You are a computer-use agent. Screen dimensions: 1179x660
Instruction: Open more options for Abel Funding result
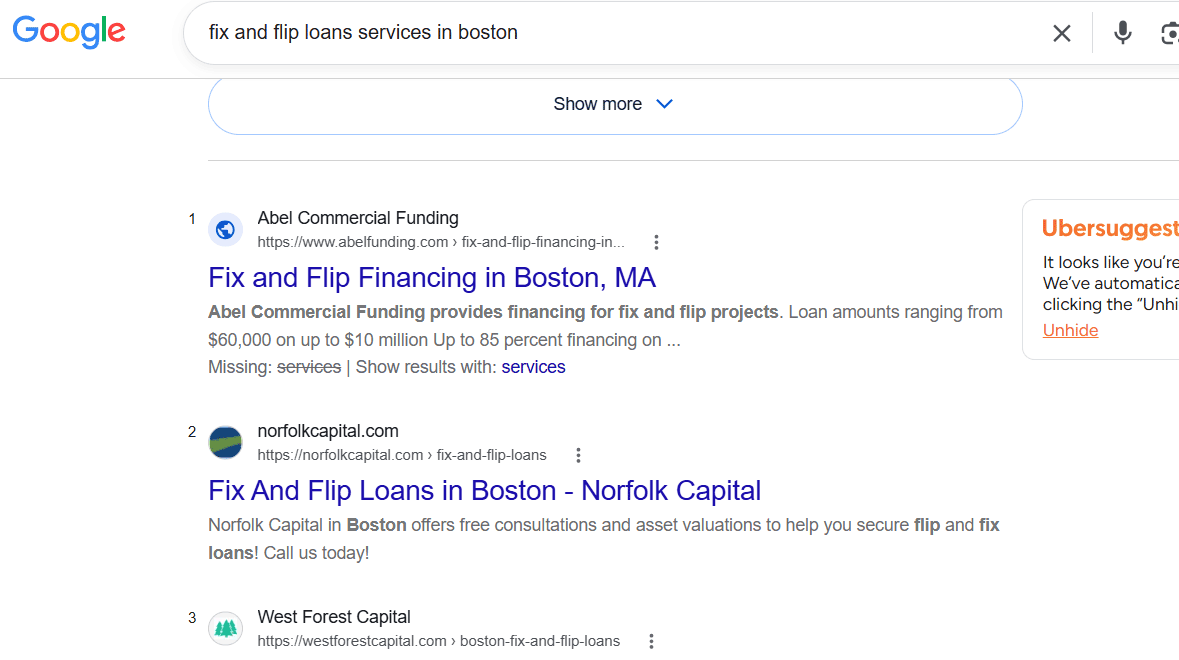point(656,242)
